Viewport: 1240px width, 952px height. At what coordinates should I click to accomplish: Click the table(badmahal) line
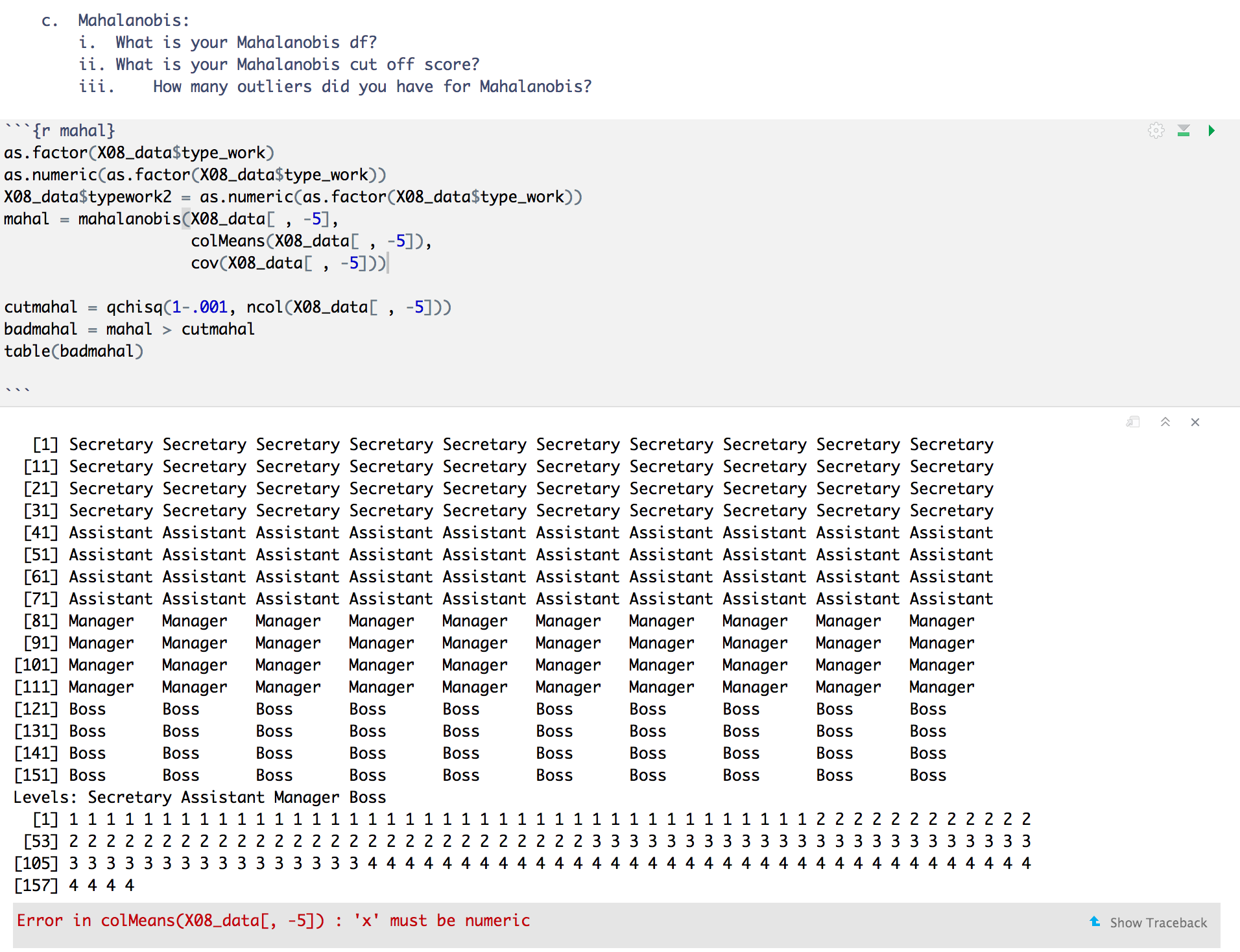click(x=73, y=350)
